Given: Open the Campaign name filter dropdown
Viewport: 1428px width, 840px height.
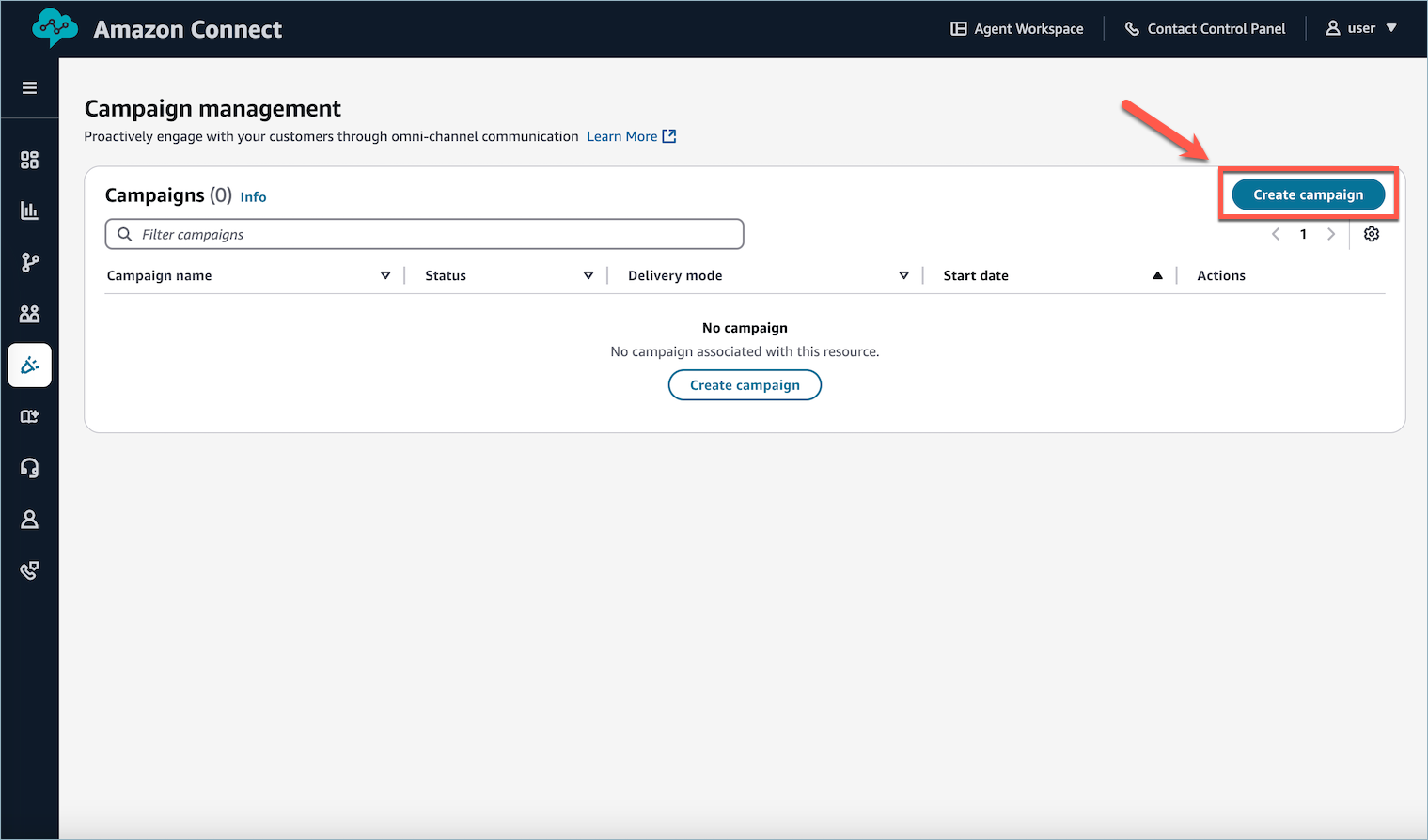Looking at the screenshot, I should pyautogui.click(x=385, y=274).
